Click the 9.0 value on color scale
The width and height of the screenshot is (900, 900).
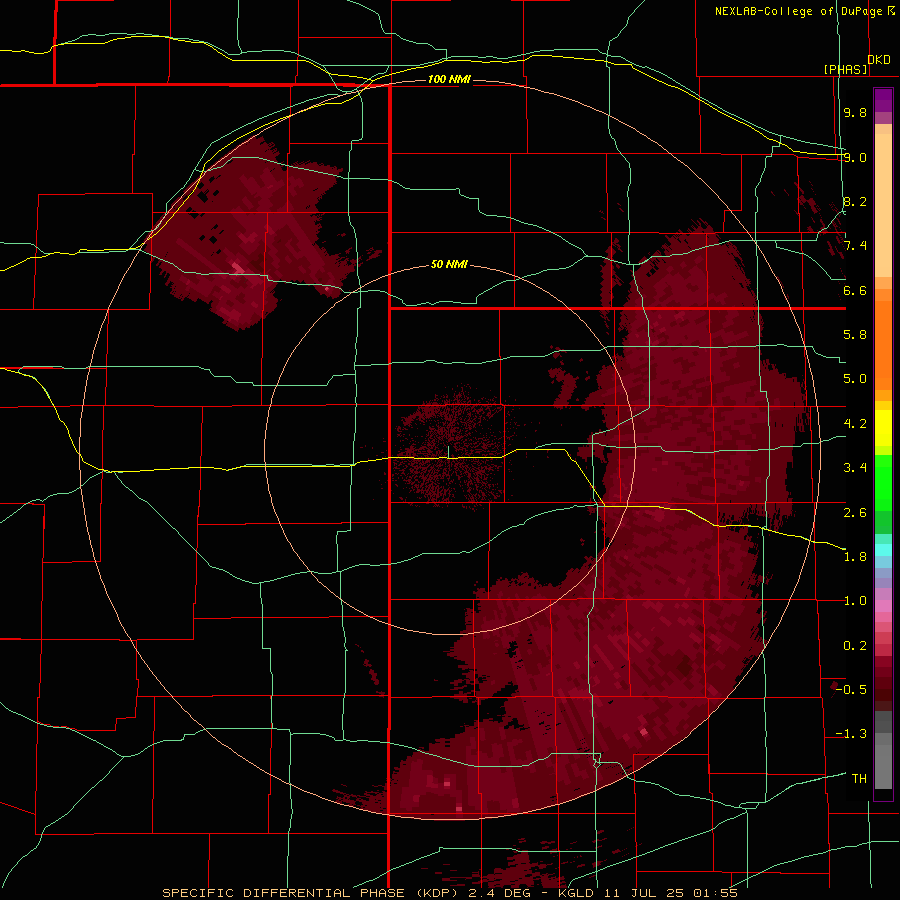(855, 157)
